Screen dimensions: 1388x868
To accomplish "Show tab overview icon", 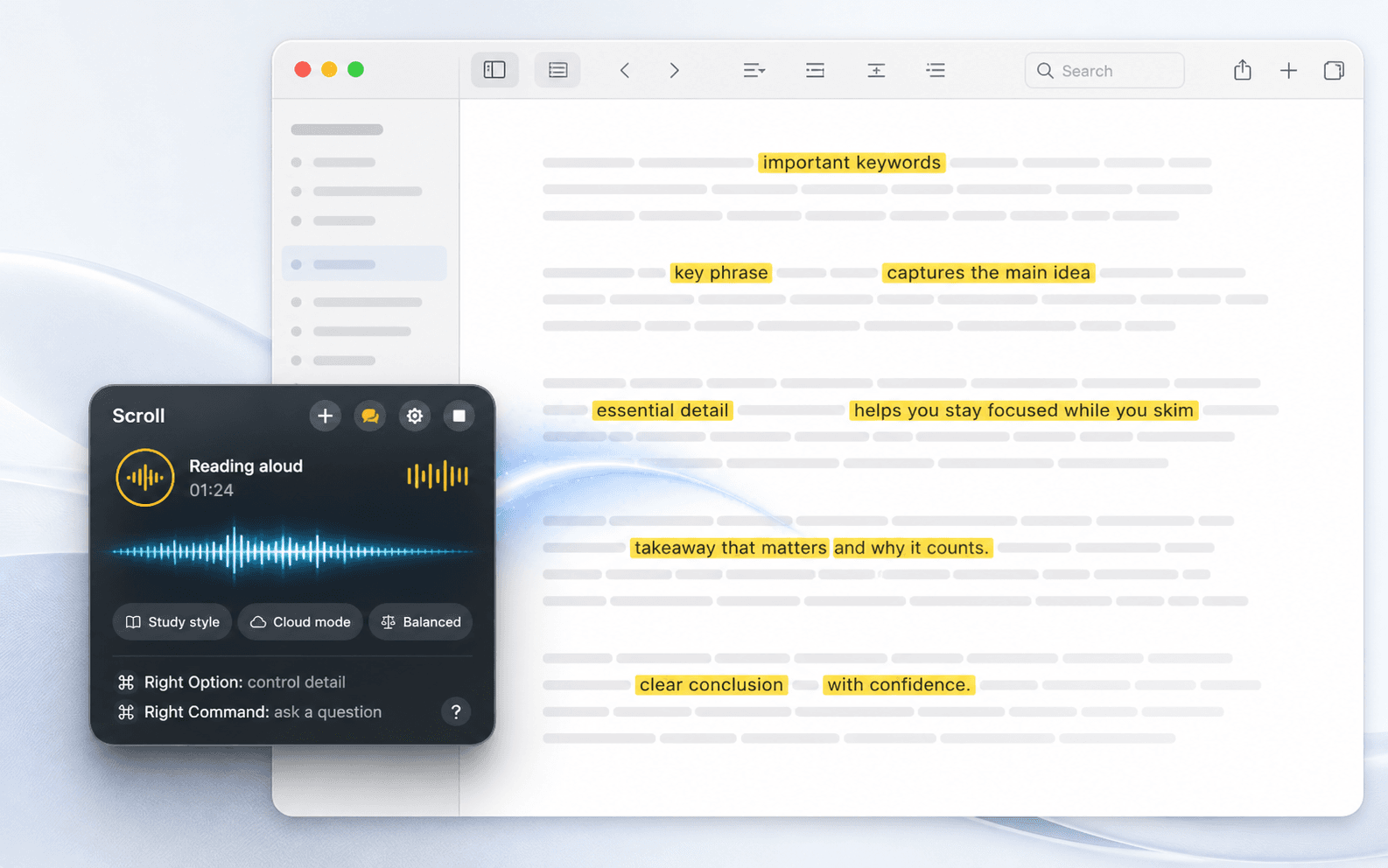I will [x=1334, y=70].
